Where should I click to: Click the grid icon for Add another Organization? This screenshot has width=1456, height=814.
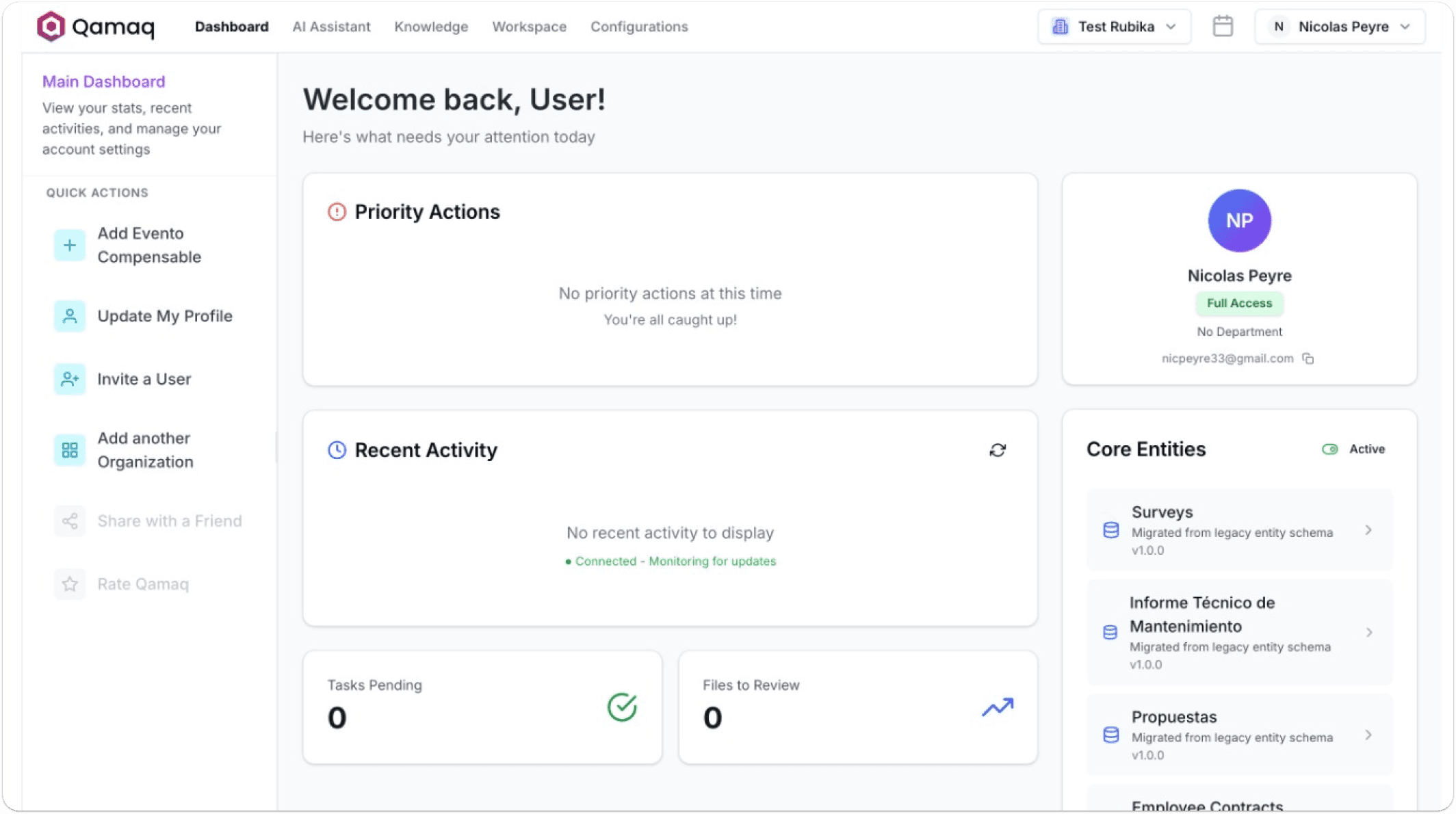[70, 450]
